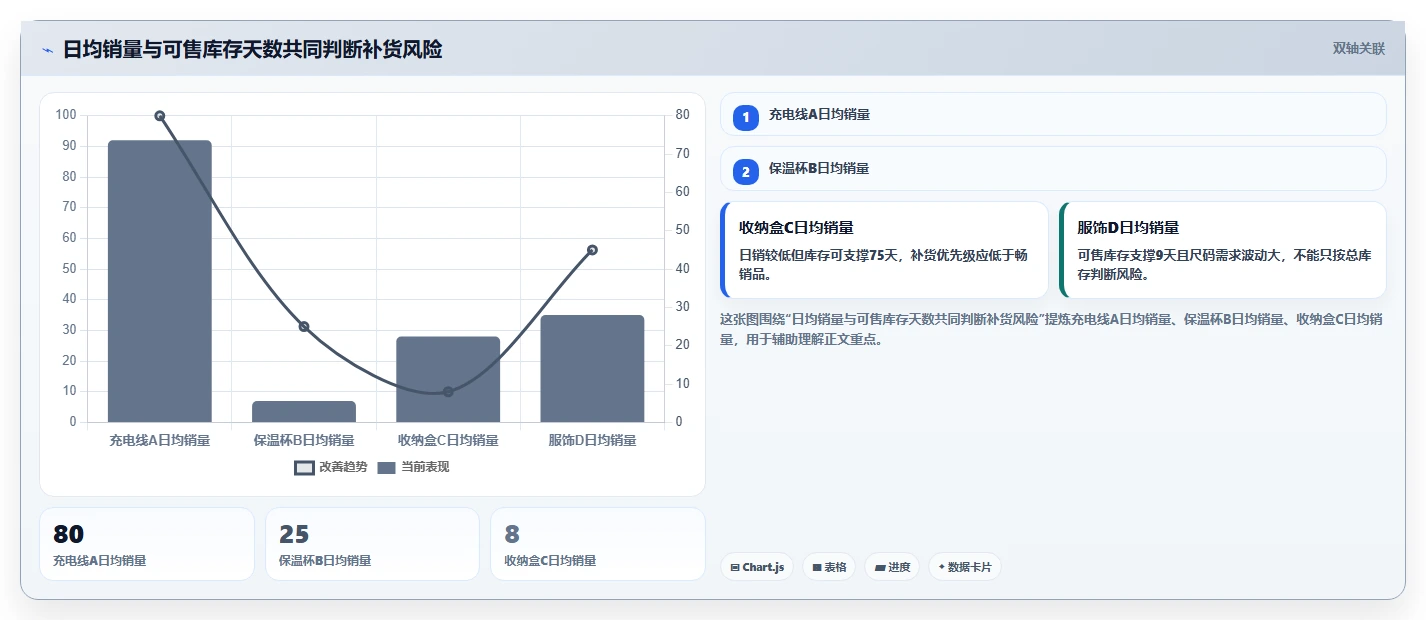Click the summary paragraph starting 这张图围绕
The image size is (1426, 620).
1051,329
